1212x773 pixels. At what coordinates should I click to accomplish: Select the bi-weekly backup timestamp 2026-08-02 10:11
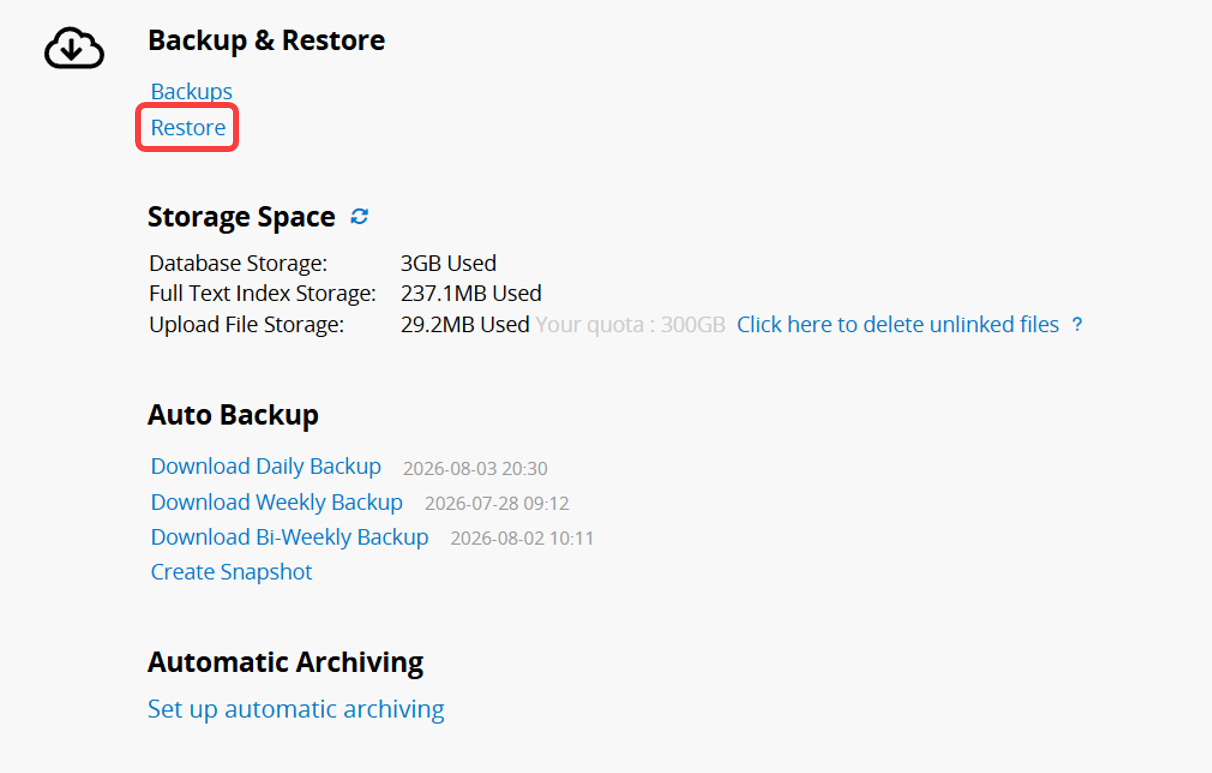click(x=523, y=538)
